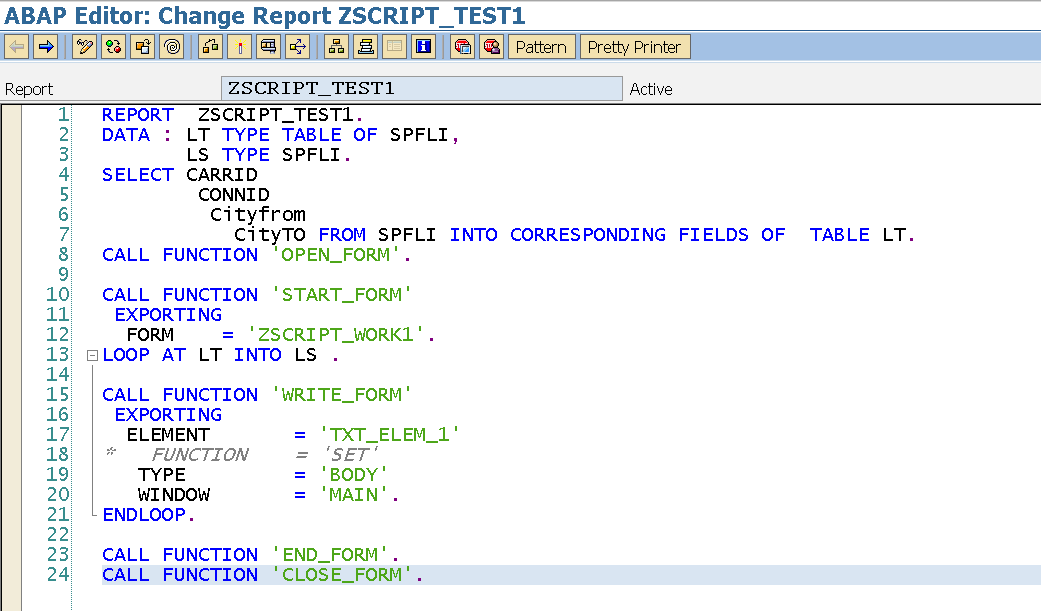
Task: Select the Report name input field
Action: (x=420, y=88)
